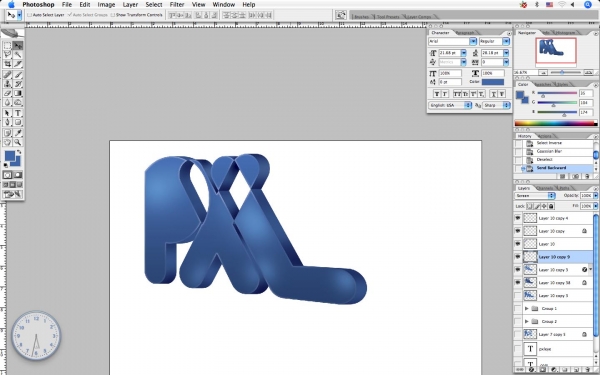Image resolution: width=600 pixels, height=375 pixels.
Task: Select the Rectangular Marquee tool
Action: [x=7, y=46]
